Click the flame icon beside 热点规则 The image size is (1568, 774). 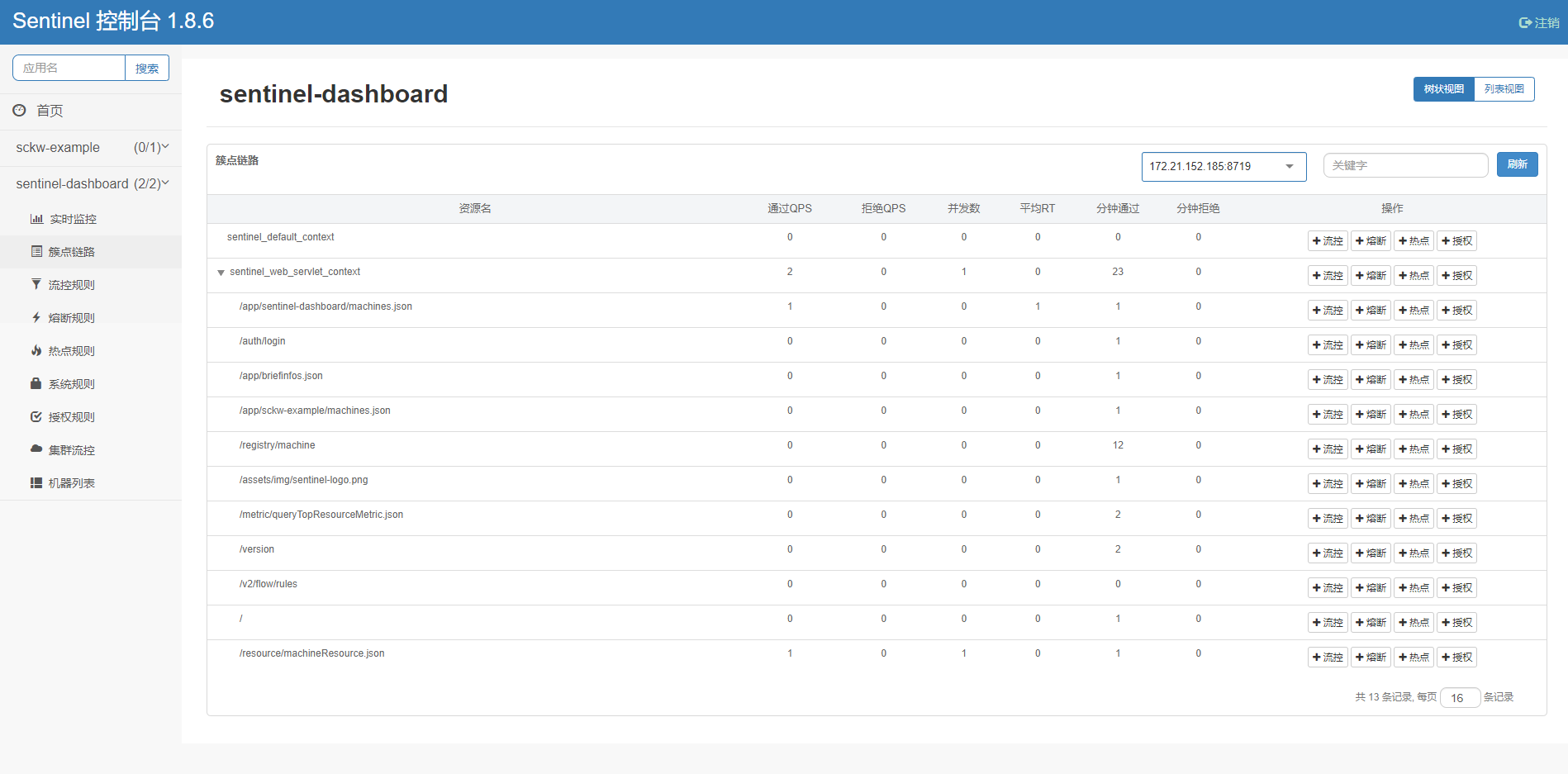pyautogui.click(x=36, y=350)
